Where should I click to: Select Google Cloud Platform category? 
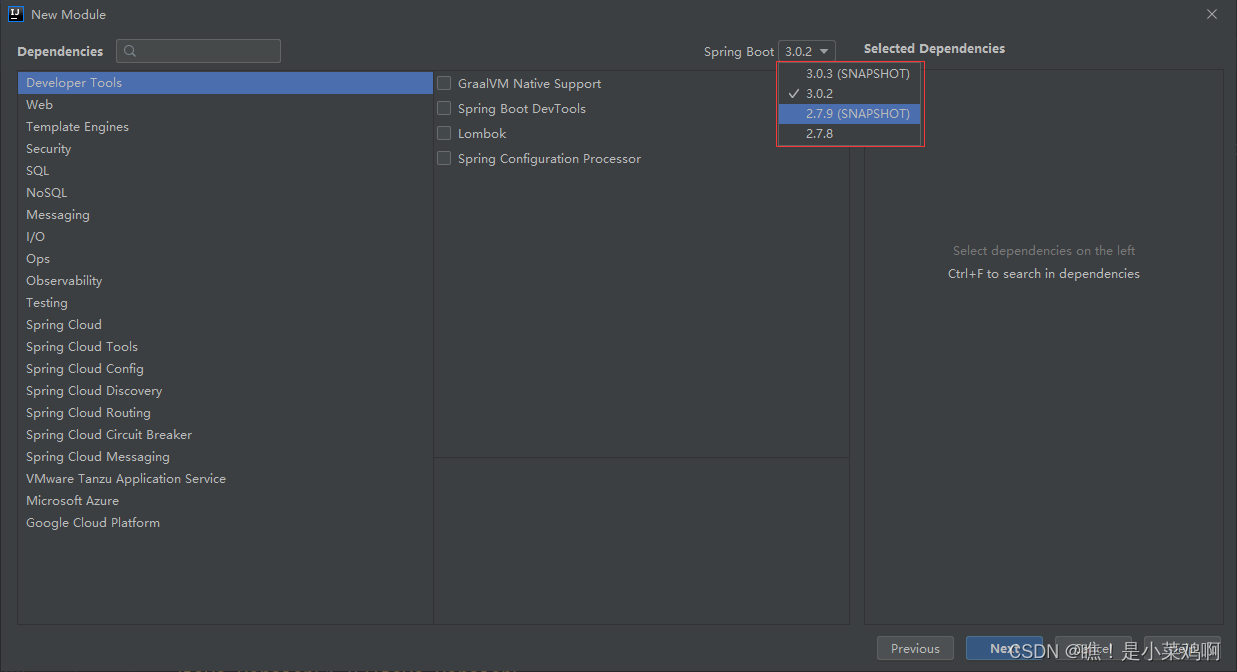tap(225, 523)
